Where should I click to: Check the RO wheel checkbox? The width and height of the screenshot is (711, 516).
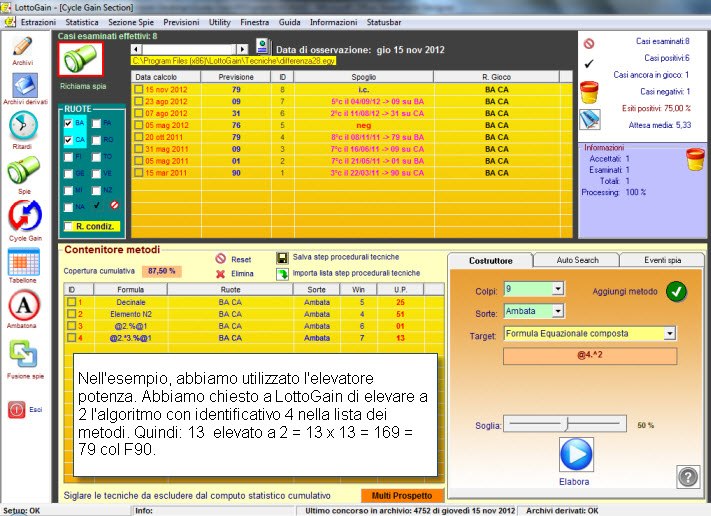coord(96,140)
